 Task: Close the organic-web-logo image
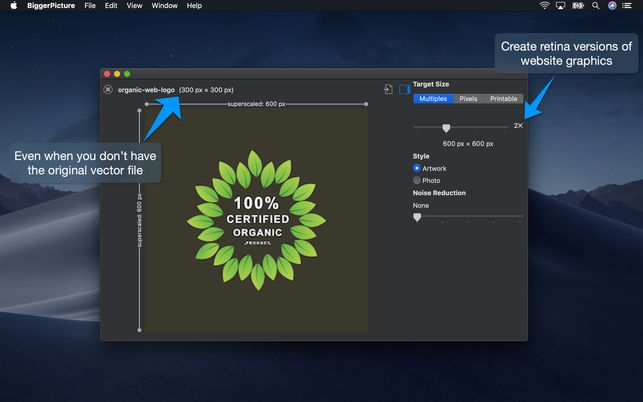(x=108, y=90)
